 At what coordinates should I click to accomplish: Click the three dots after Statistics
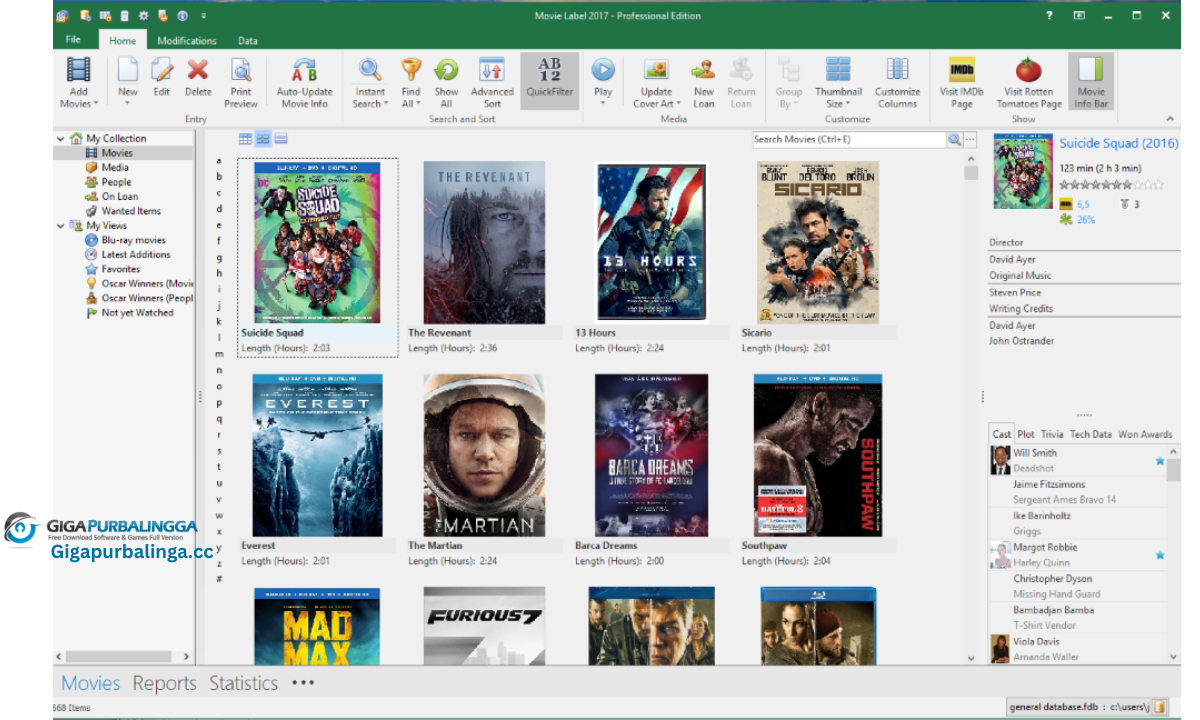point(303,683)
